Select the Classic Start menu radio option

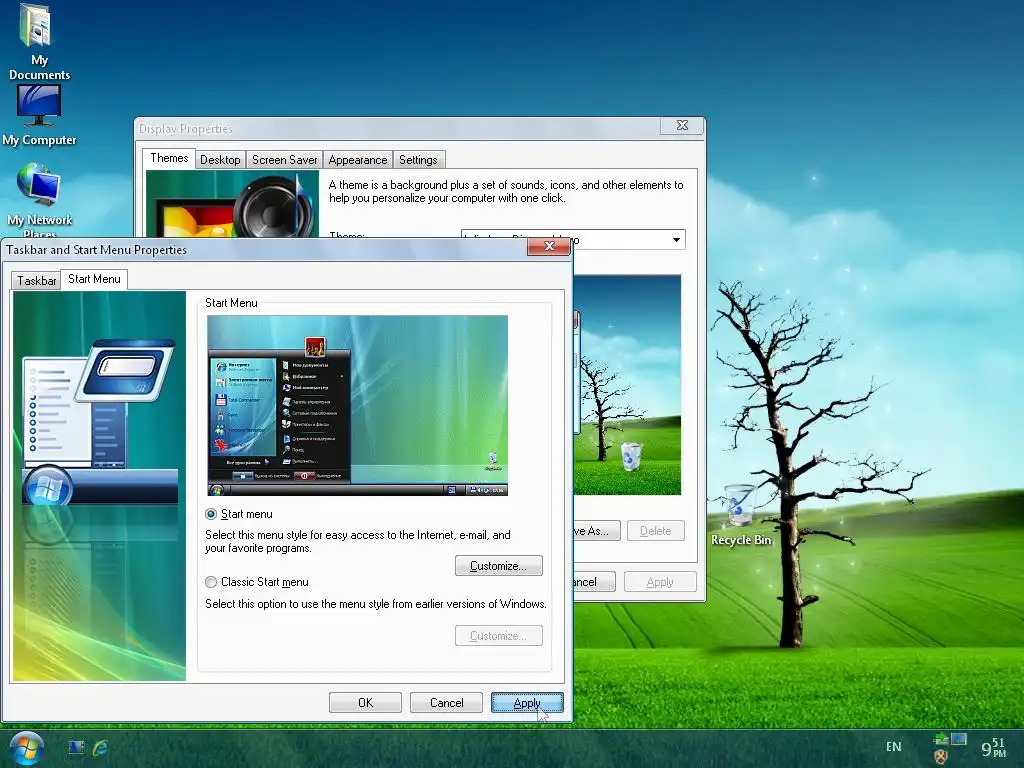[x=211, y=582]
